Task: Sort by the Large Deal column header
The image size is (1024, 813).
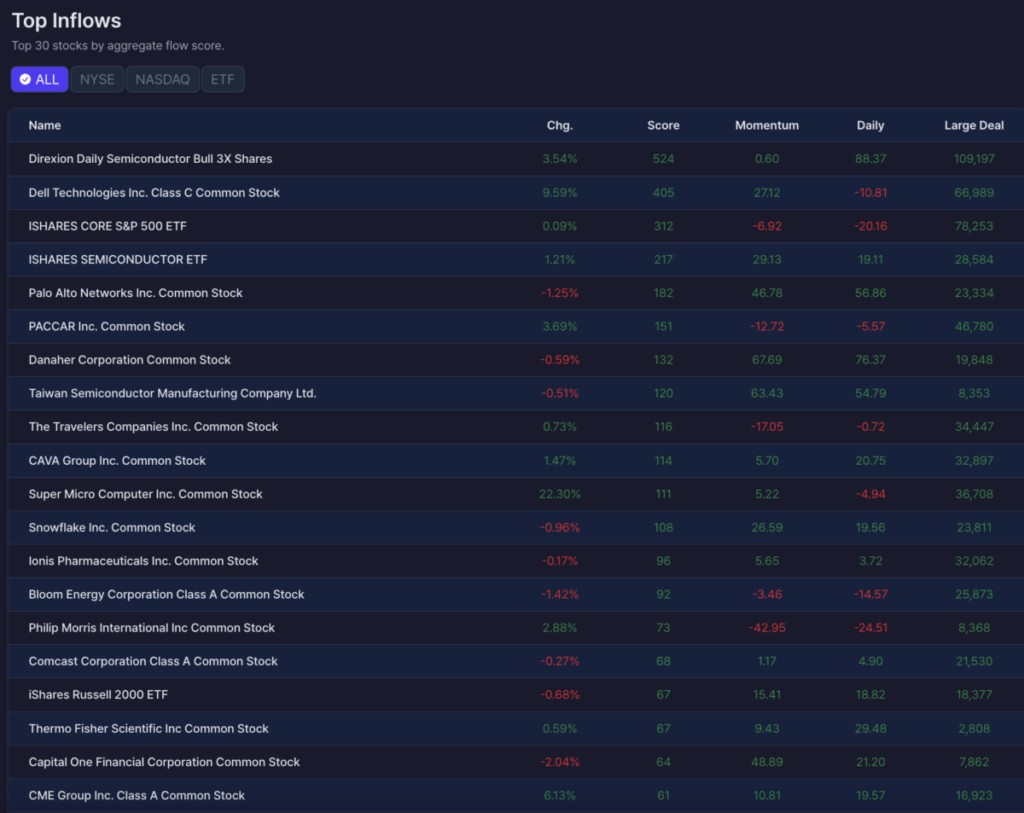Action: (x=974, y=125)
